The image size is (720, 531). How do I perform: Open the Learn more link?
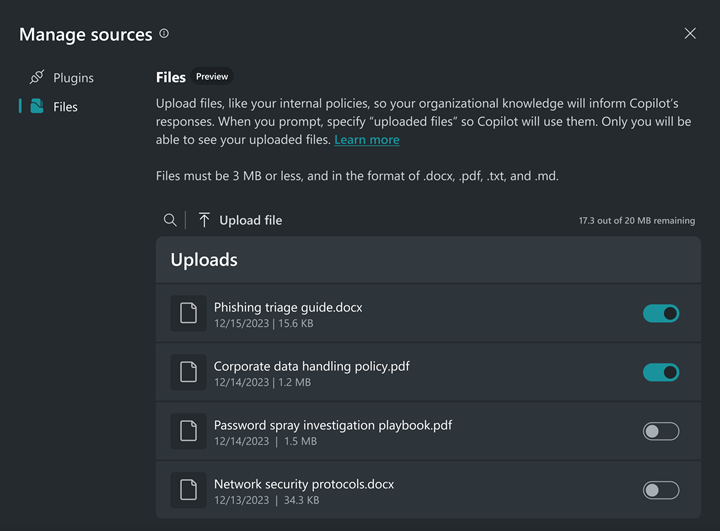pos(366,140)
